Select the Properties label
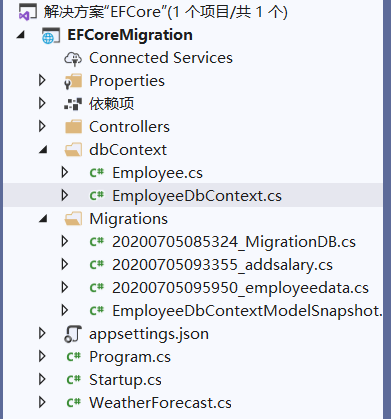This screenshot has width=391, height=419. (127, 81)
